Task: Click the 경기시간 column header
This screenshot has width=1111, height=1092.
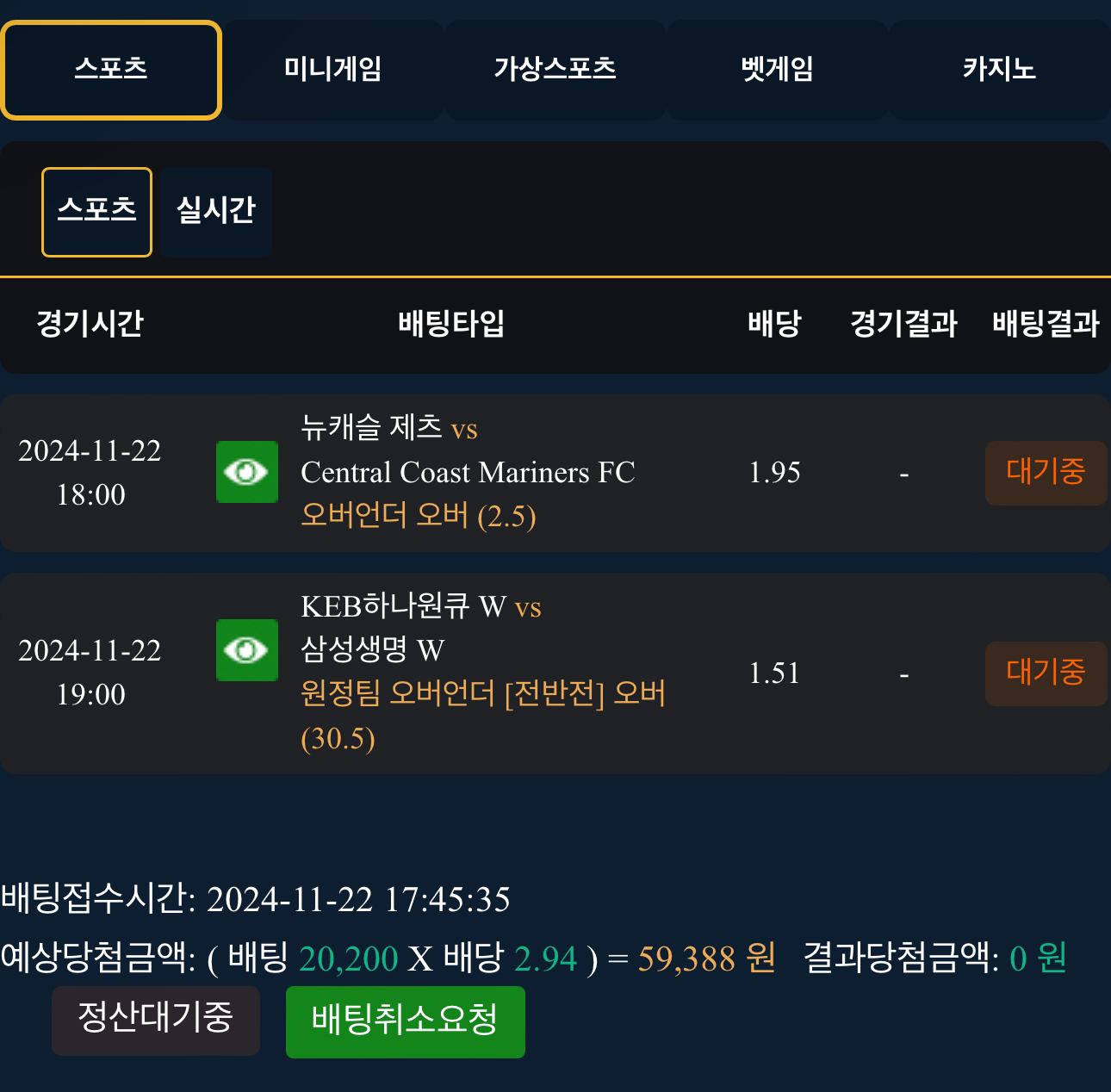Action: (90, 325)
